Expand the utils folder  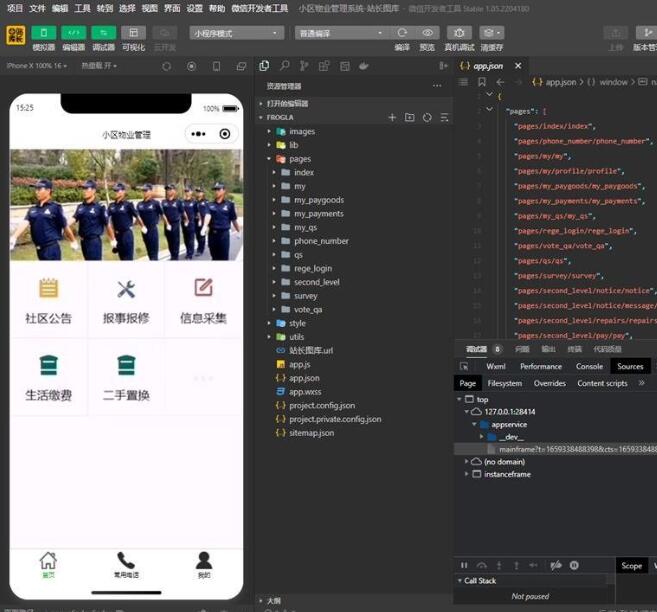296,337
